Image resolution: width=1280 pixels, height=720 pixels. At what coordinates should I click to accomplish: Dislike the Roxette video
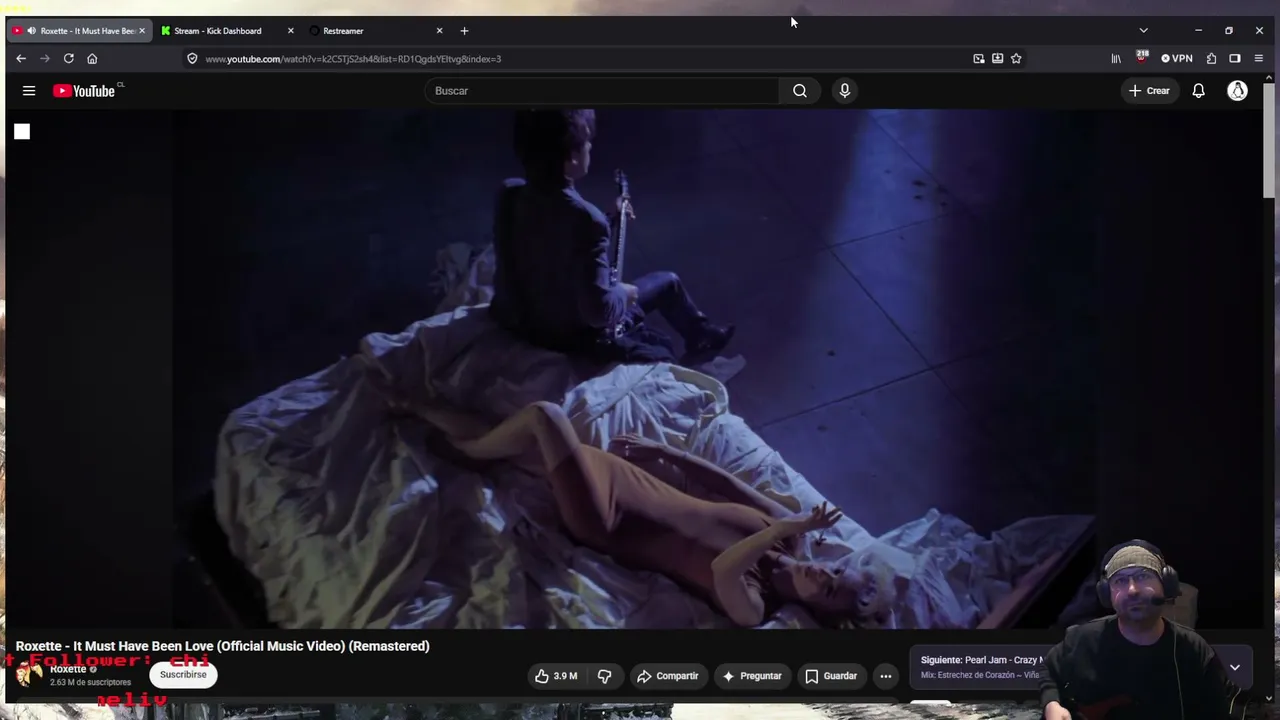[604, 676]
